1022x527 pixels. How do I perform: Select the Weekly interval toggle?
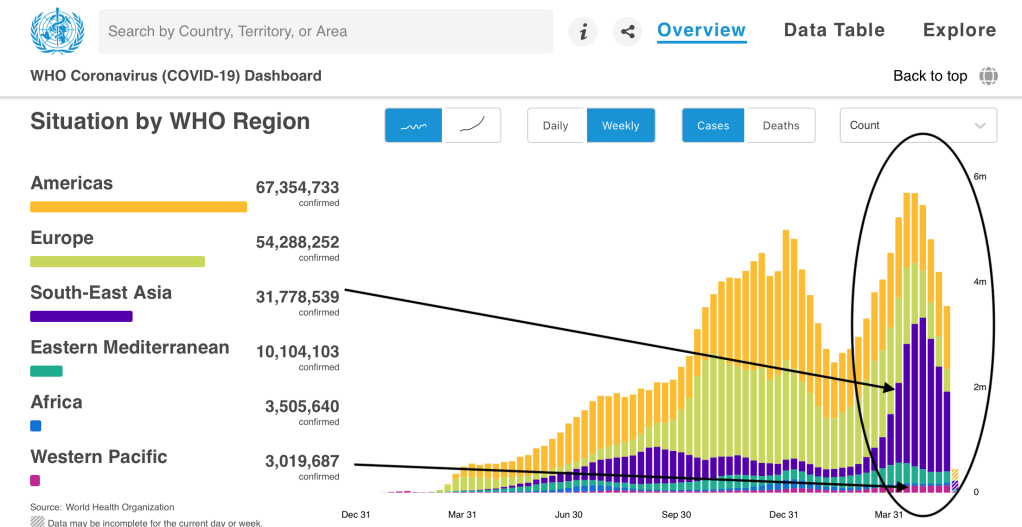pos(620,126)
